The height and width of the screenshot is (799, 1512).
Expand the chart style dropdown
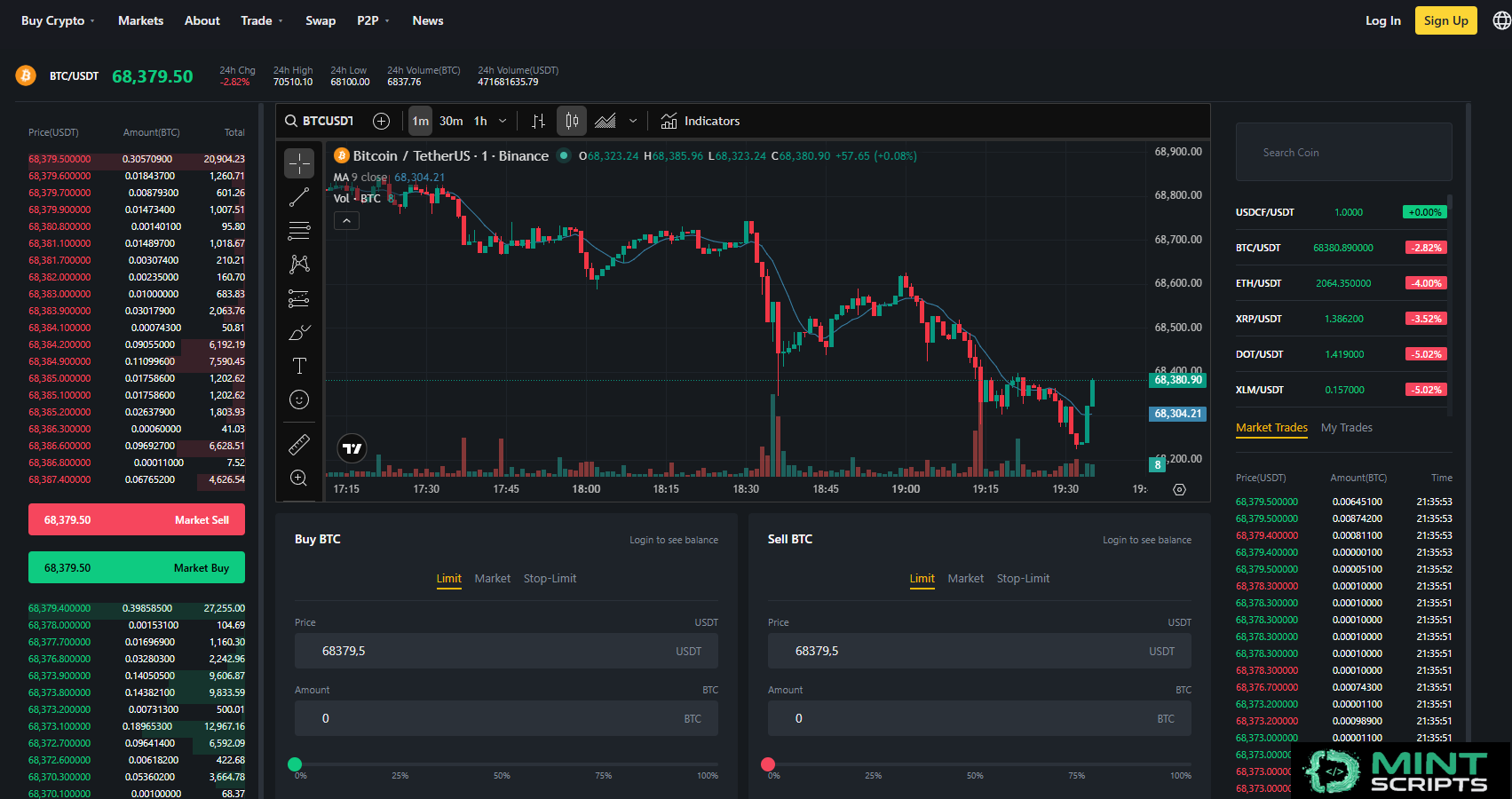coord(633,121)
